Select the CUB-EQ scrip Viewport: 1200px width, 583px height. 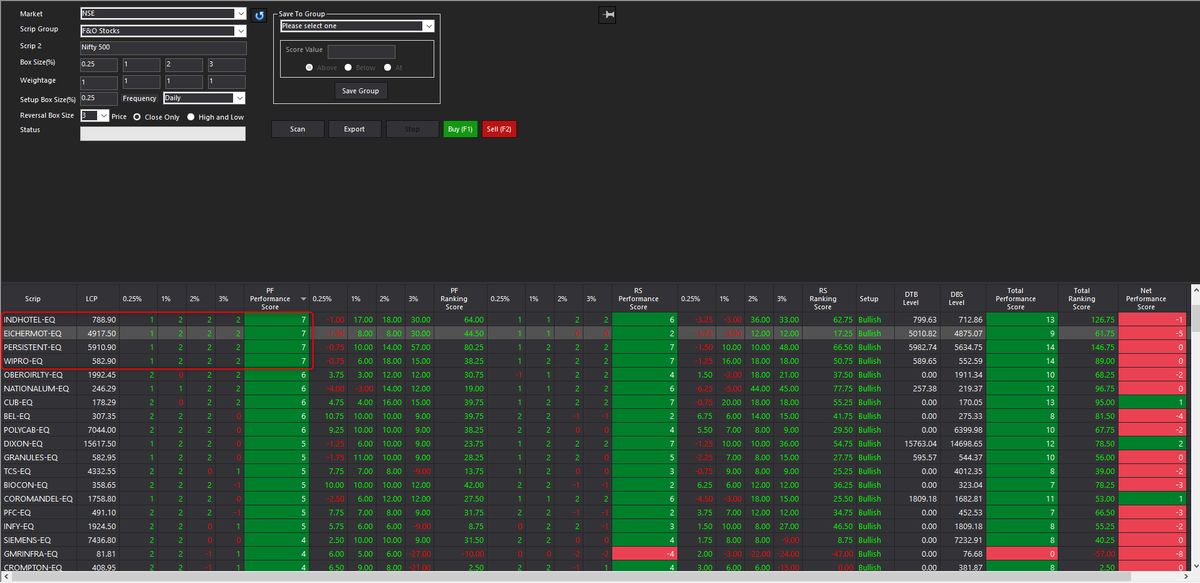tap(20, 402)
